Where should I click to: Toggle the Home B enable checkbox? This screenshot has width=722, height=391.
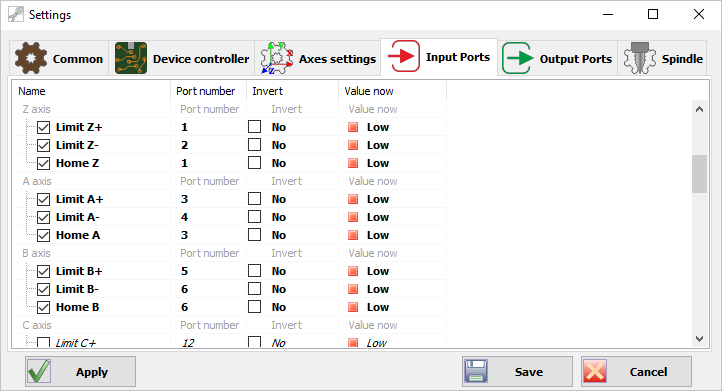point(43,307)
